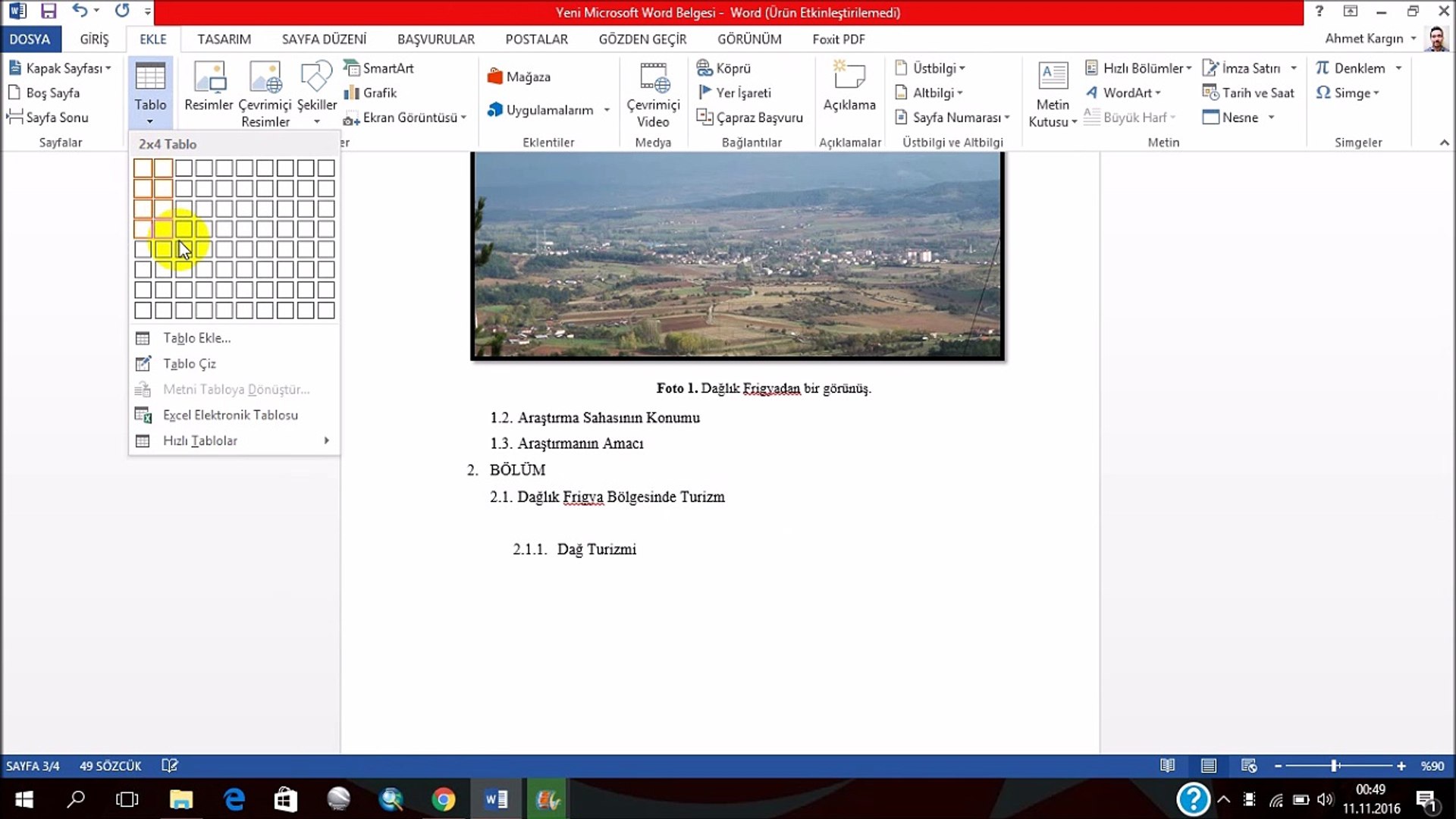Screen dimensions: 1456x819
Task: Switch to web layout view in status bar
Action: click(1249, 766)
